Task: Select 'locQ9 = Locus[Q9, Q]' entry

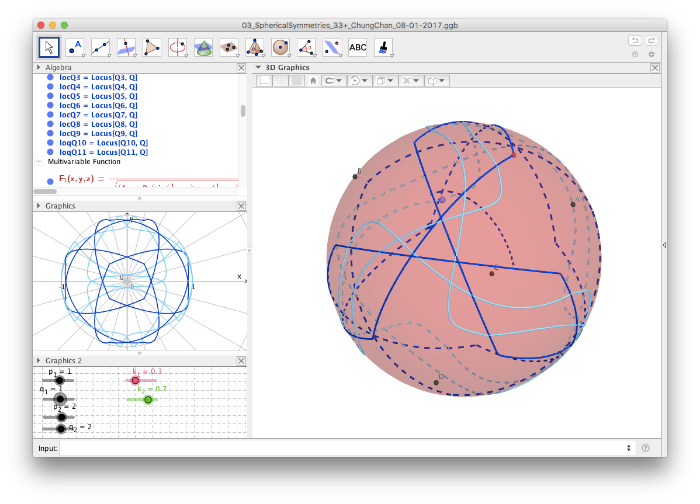Action: 98,133
